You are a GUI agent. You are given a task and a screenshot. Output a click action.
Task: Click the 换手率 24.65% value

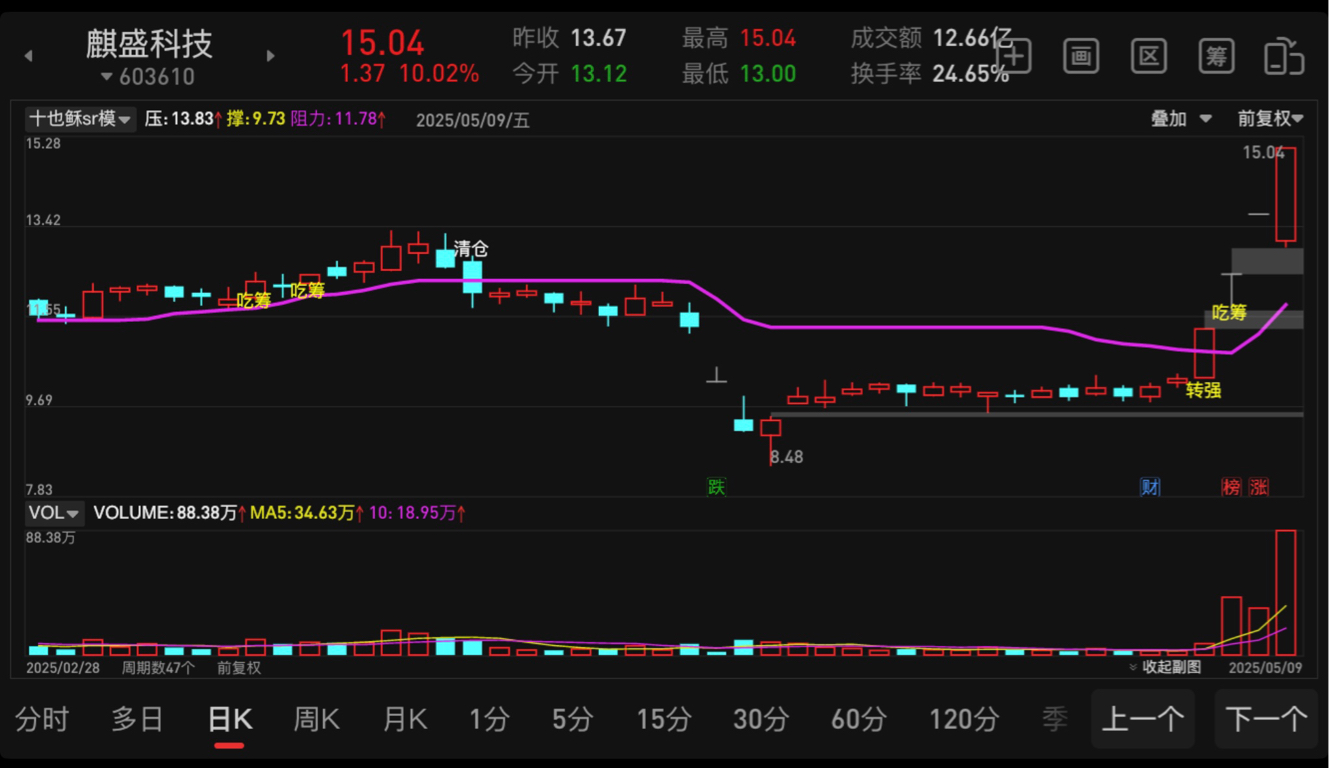[x=970, y=74]
